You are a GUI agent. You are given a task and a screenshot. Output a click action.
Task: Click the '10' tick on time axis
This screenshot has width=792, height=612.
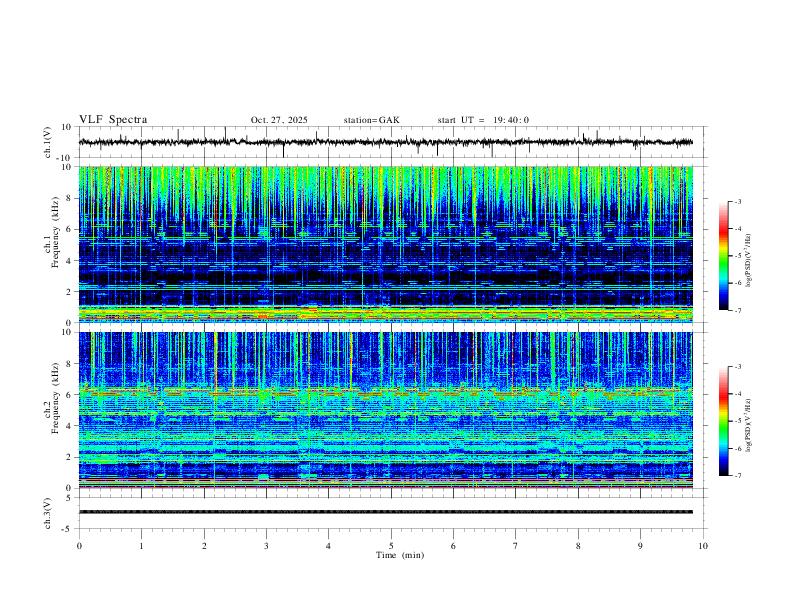click(703, 546)
